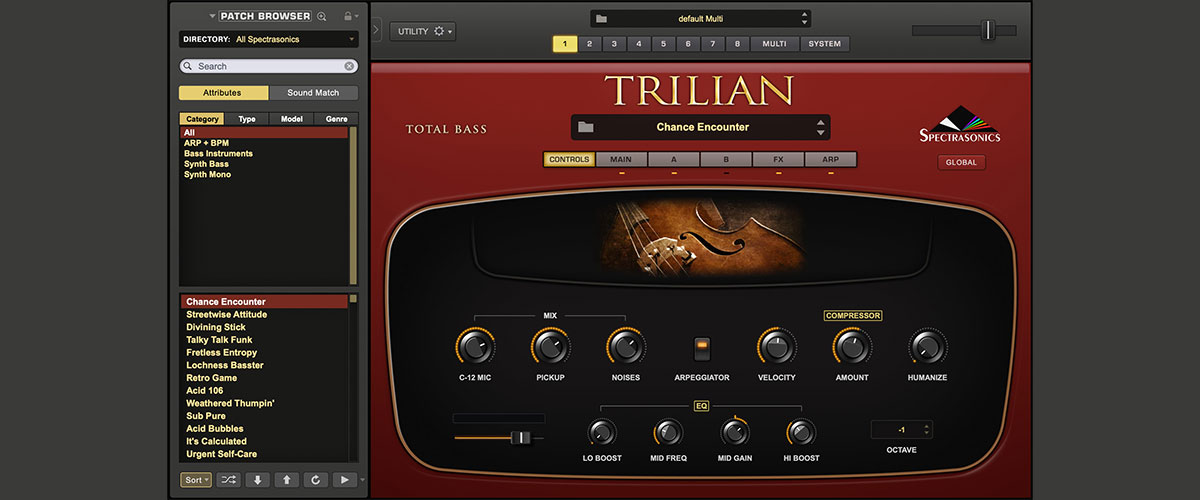
Task: Change the OCTAVE value stepper
Action: pos(927,429)
